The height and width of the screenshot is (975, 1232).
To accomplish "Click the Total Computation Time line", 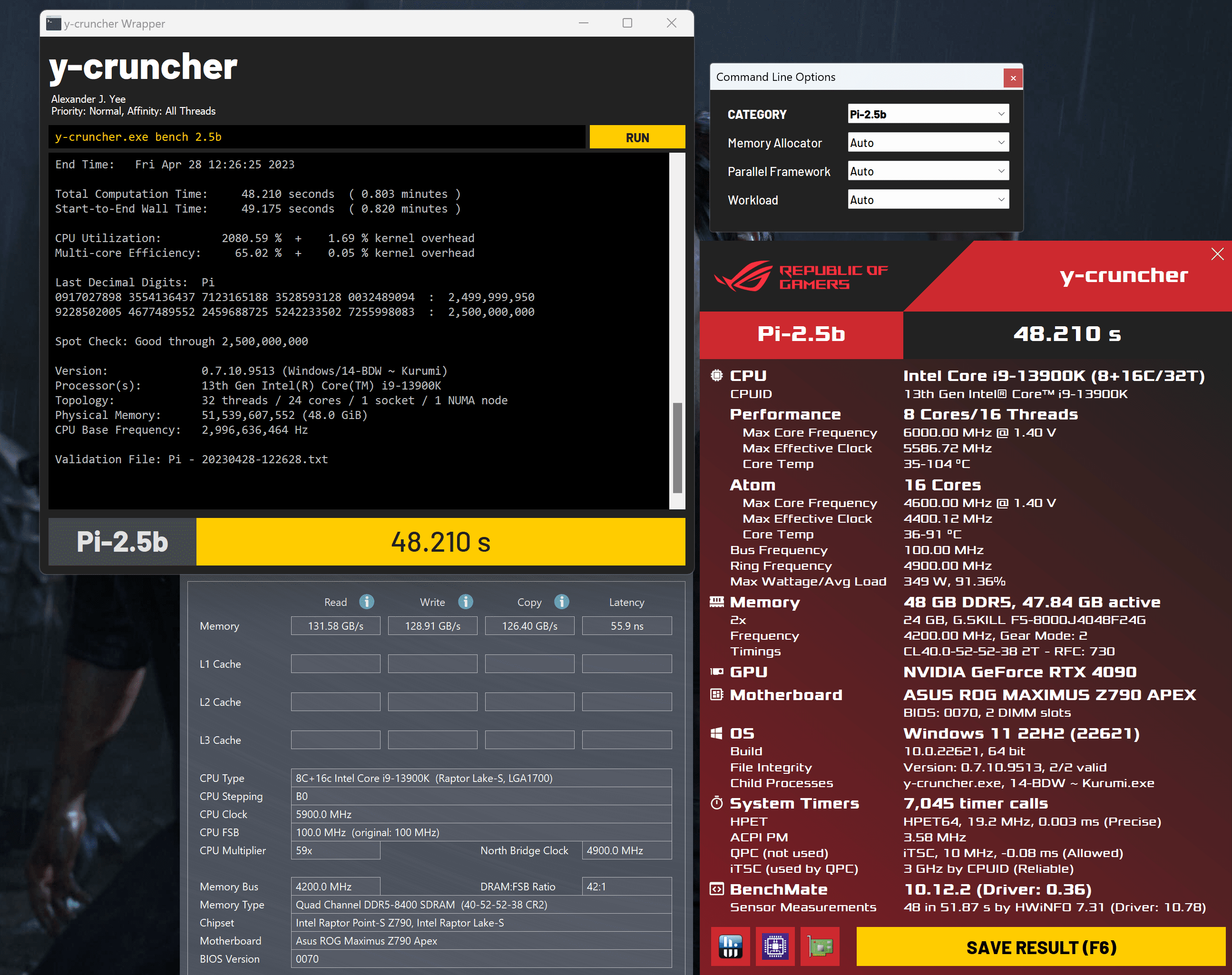I will 257,194.
